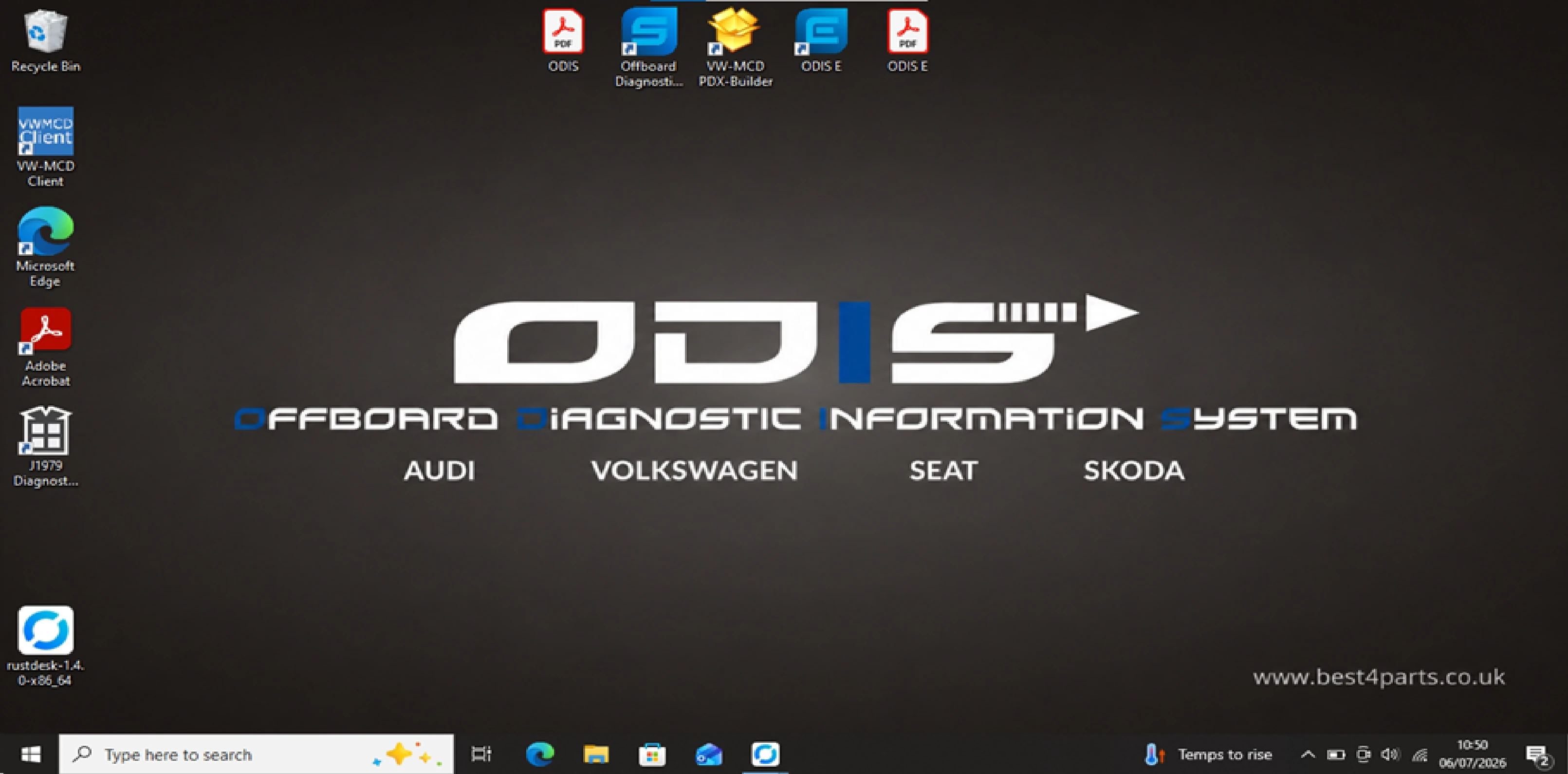Expand the hidden system tray icons
This screenshot has height=774, width=1568.
pyautogui.click(x=1308, y=755)
